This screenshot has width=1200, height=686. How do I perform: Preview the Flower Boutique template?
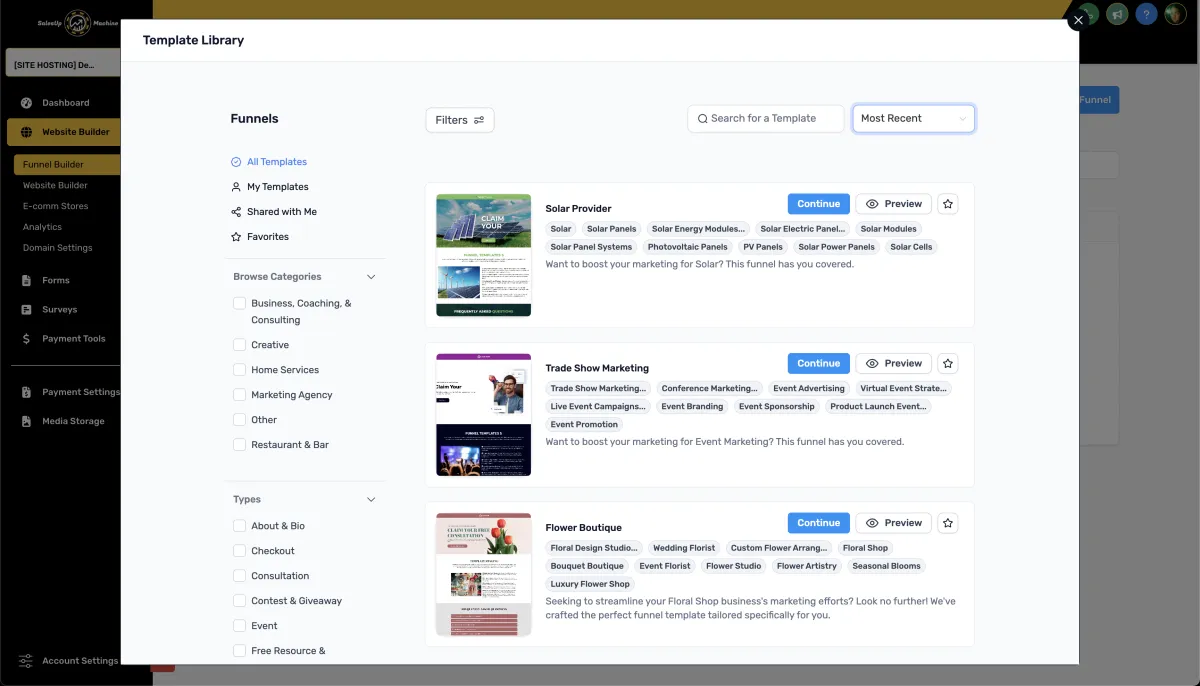coord(894,523)
